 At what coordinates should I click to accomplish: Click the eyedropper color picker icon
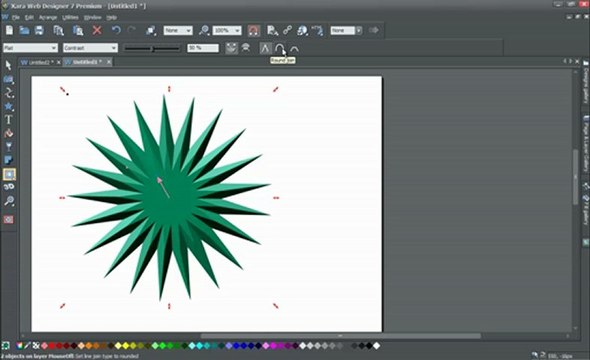click(27, 345)
